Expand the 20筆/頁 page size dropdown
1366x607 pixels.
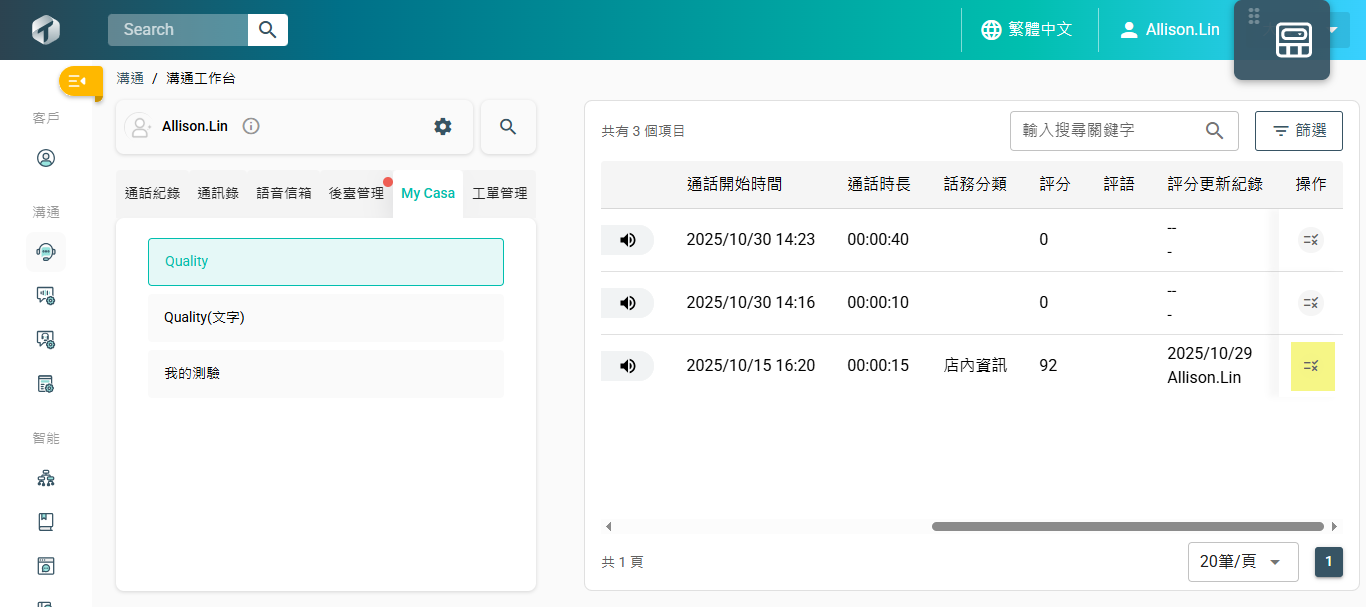pyautogui.click(x=1242, y=562)
